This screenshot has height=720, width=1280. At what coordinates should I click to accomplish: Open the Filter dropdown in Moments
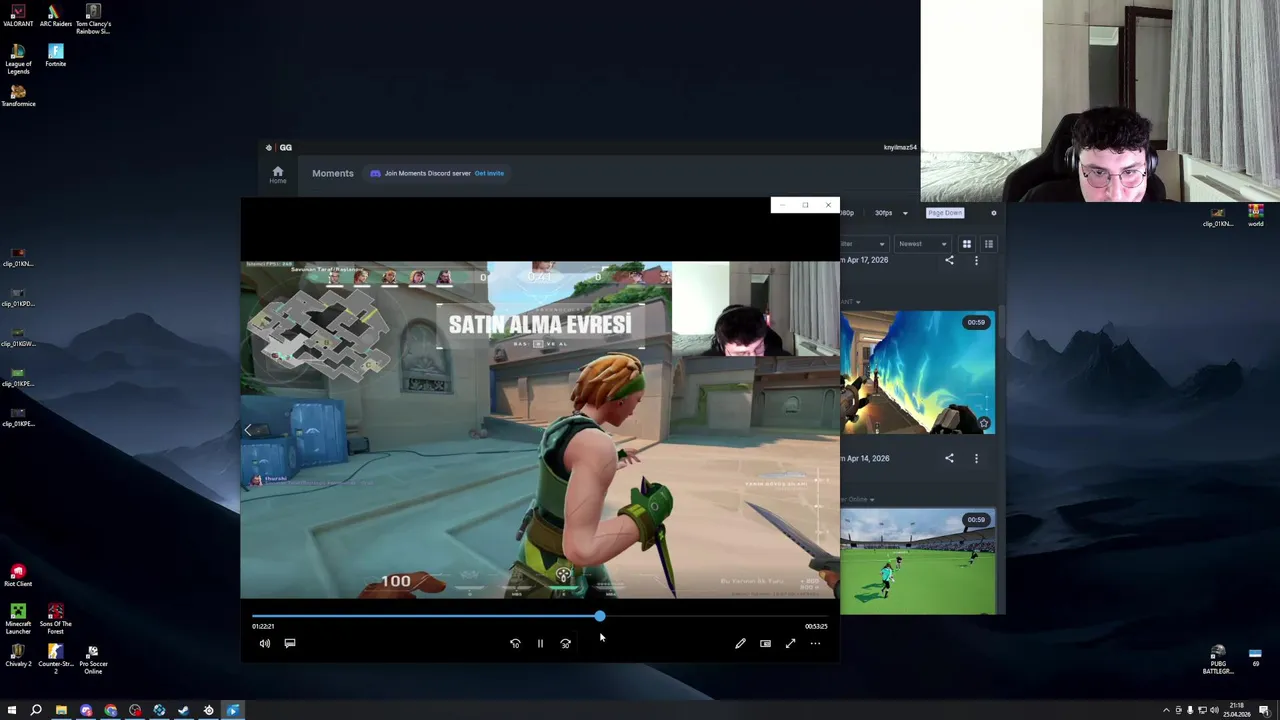pos(864,244)
